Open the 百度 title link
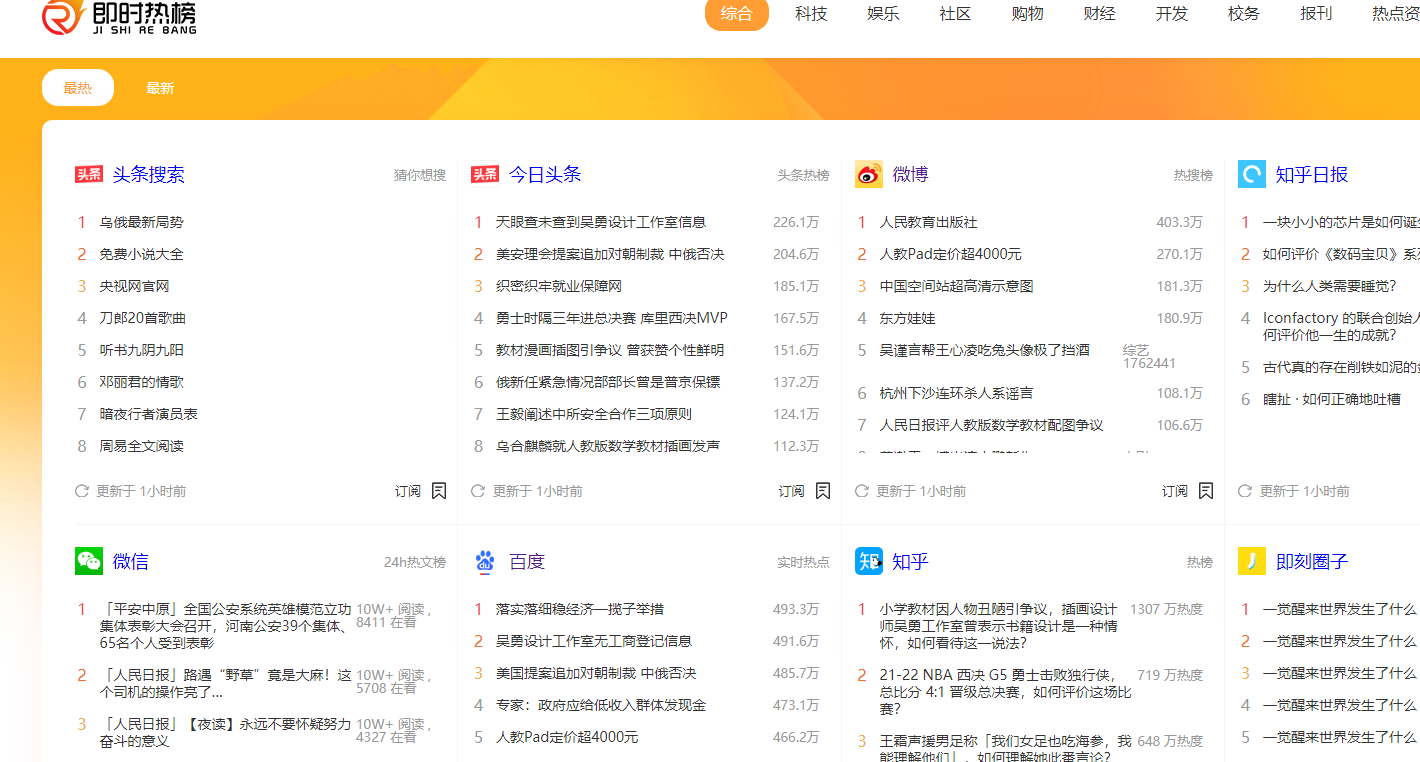This screenshot has width=1420, height=762. (x=527, y=561)
